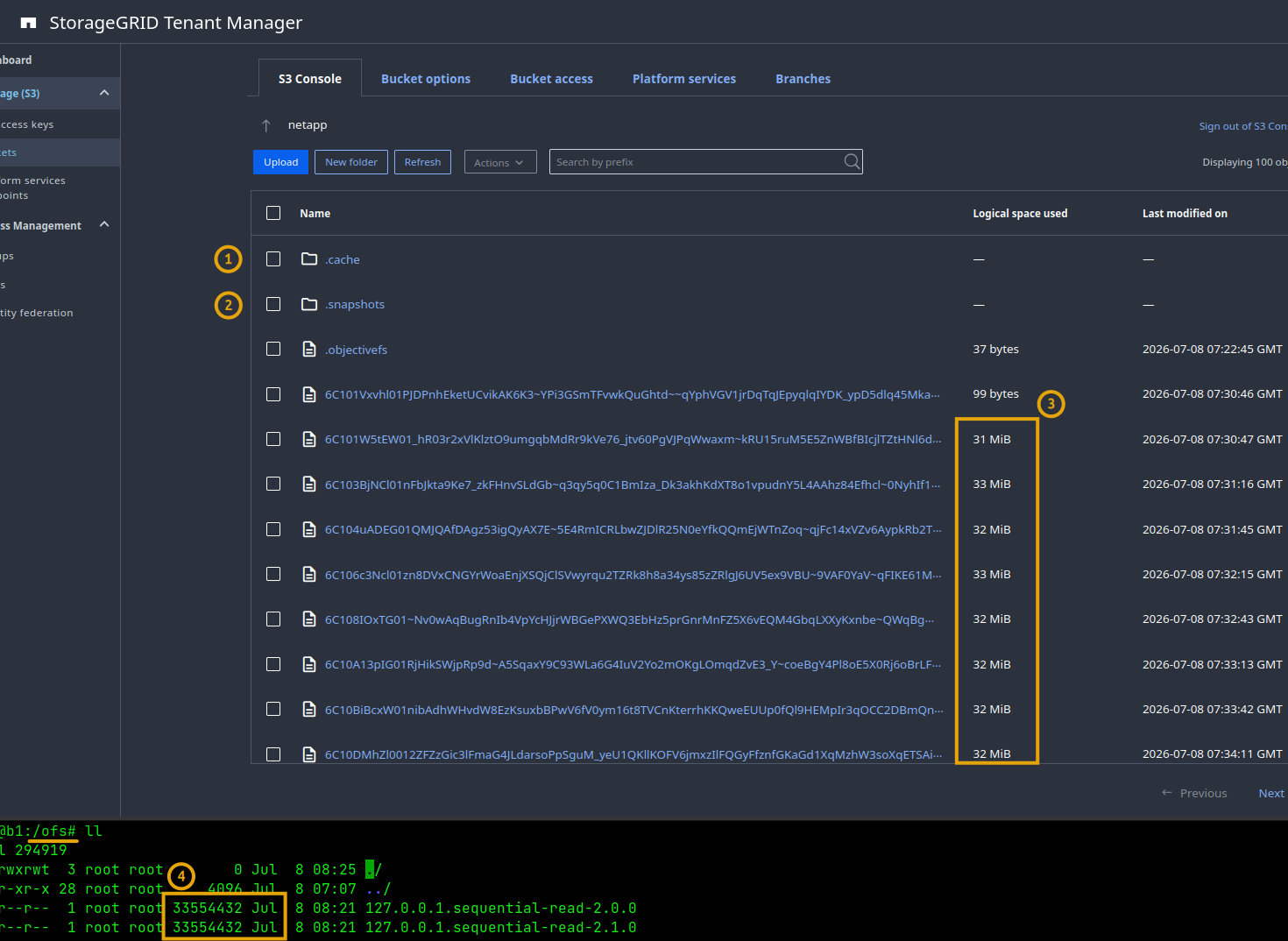Tick the checkbox for the 6C101Vxvhl01 object

[273, 394]
